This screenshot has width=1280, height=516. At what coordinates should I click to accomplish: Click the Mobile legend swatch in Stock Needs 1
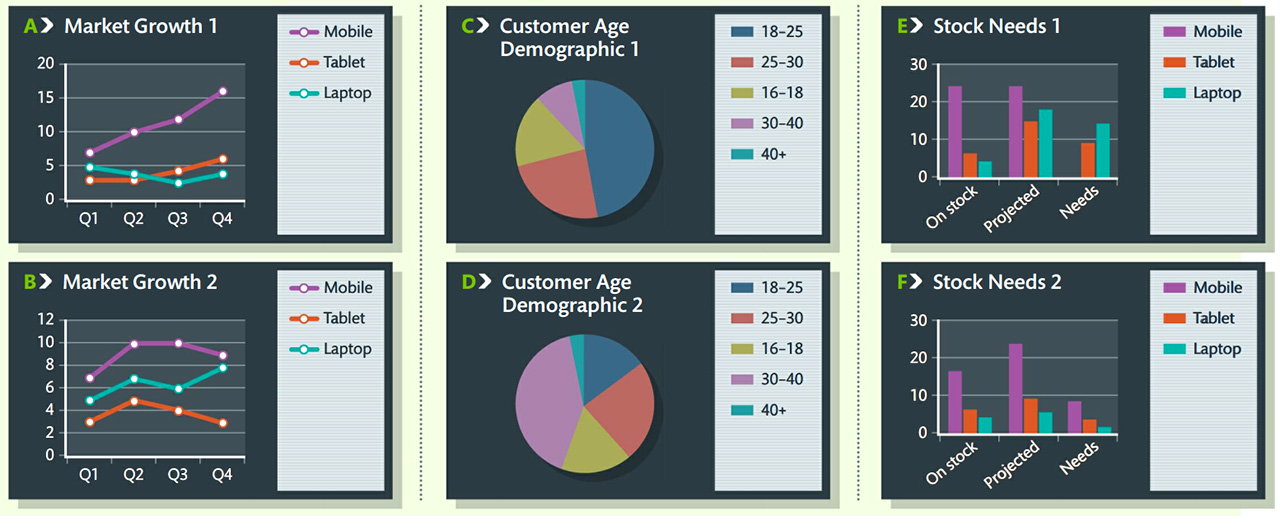pyautogui.click(x=1173, y=32)
